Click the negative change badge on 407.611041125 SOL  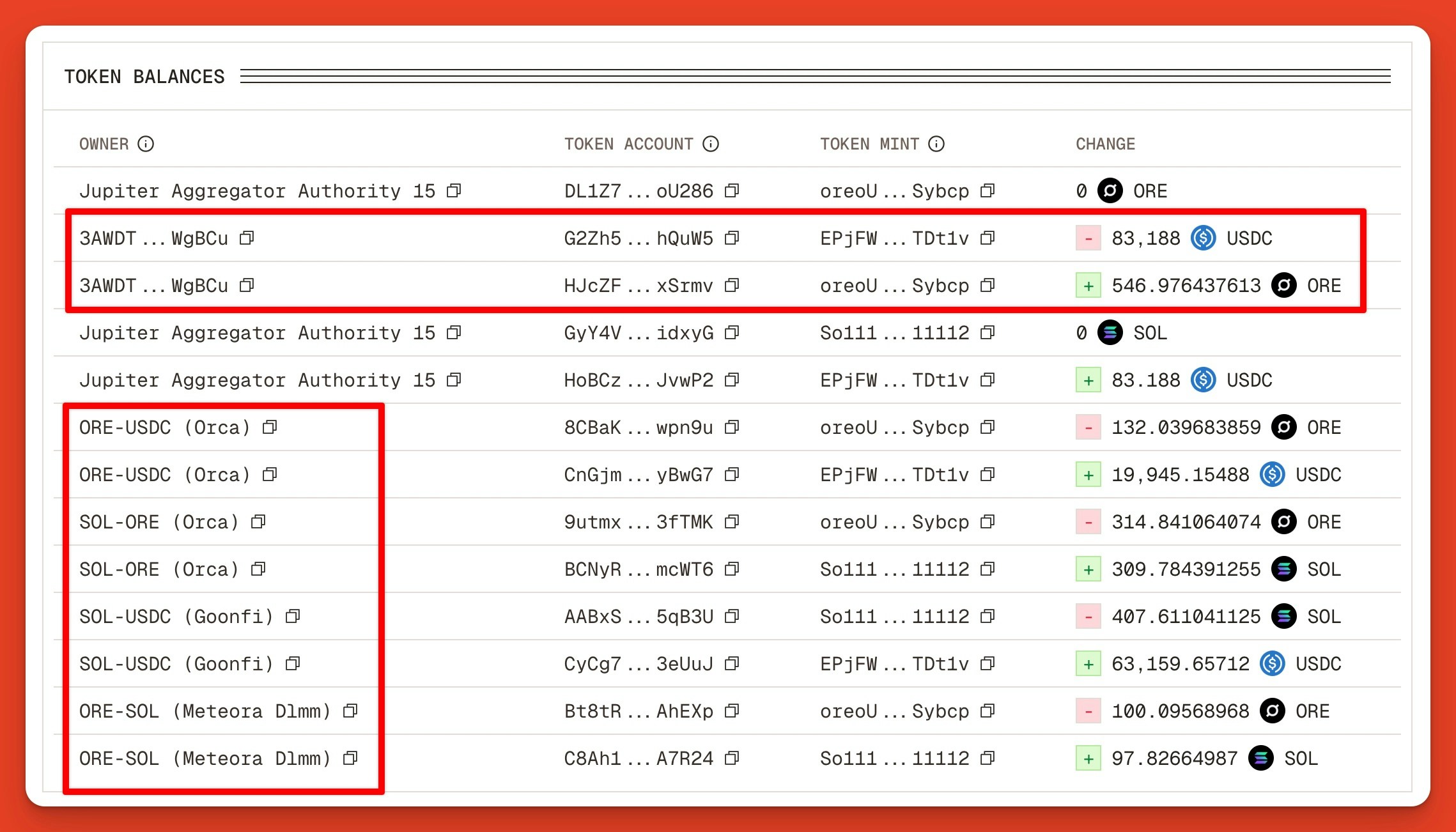(x=1087, y=615)
